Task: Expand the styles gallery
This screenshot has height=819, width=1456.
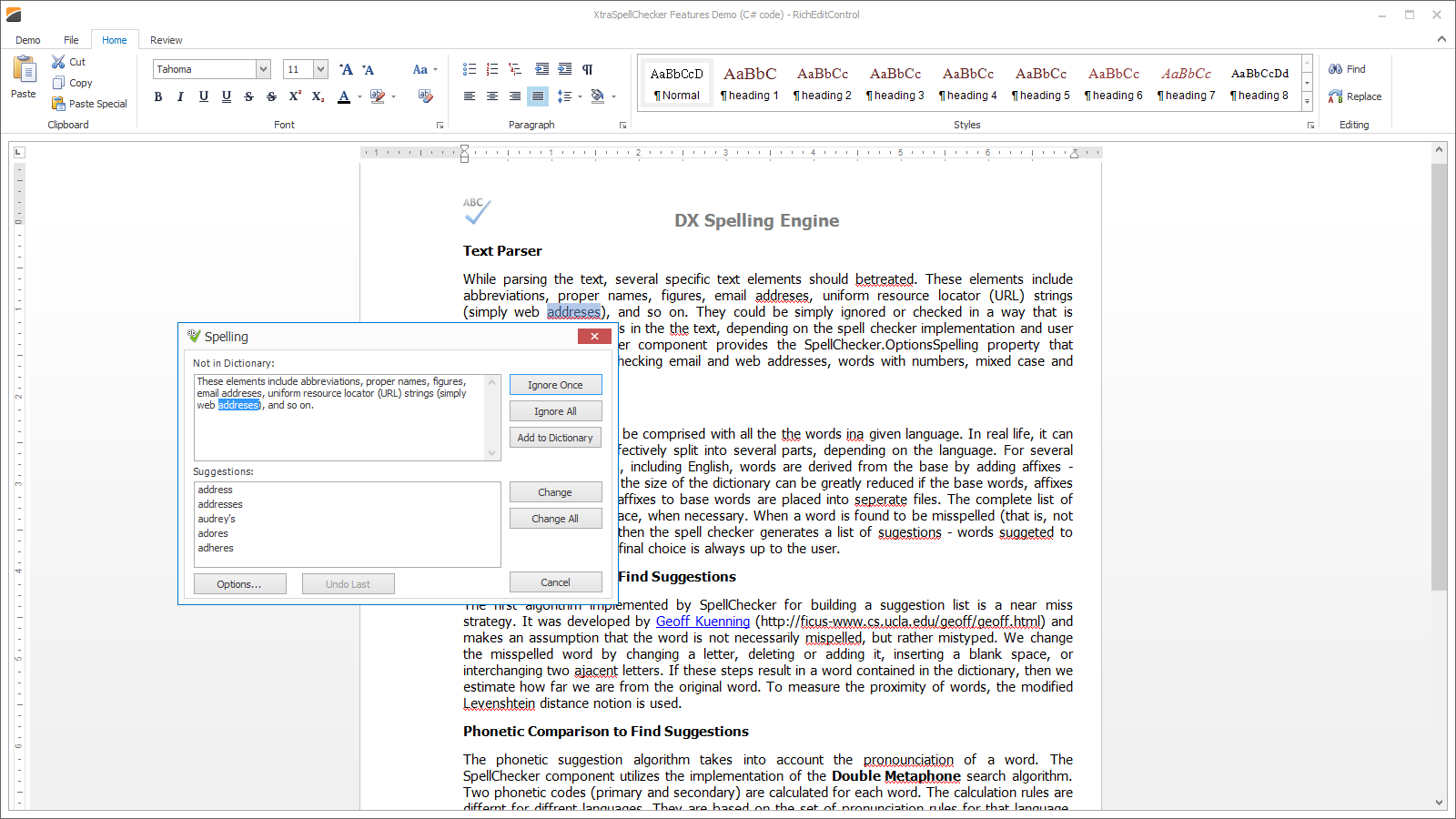Action: click(1307, 102)
